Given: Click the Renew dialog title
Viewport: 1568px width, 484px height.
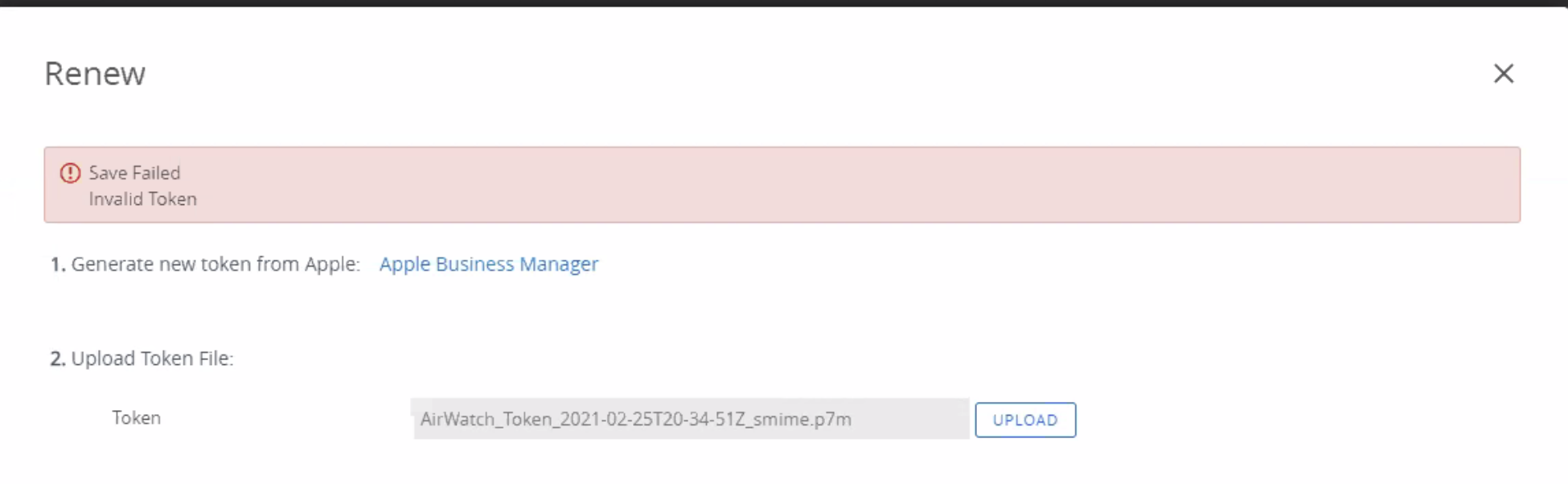Looking at the screenshot, I should (95, 73).
